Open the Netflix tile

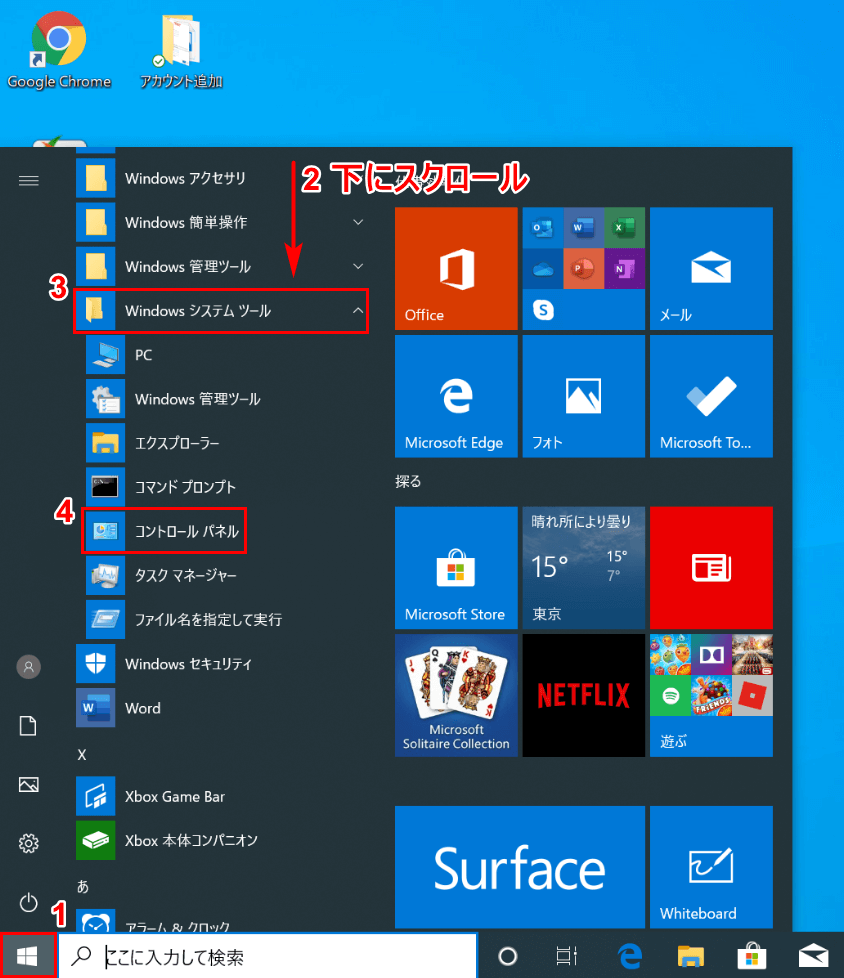[583, 695]
